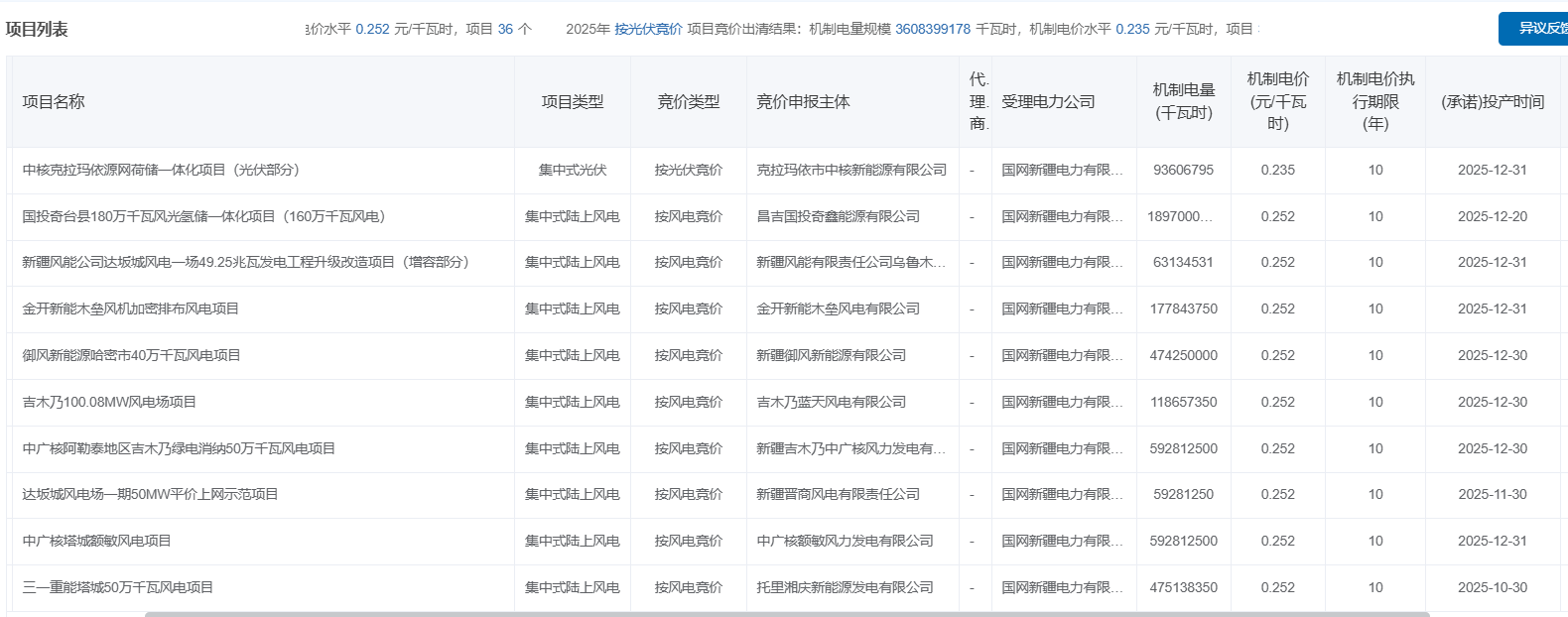The image size is (1568, 617).
Task: Click the 机制电量(千瓦时) column header
Action: pyautogui.click(x=1183, y=101)
